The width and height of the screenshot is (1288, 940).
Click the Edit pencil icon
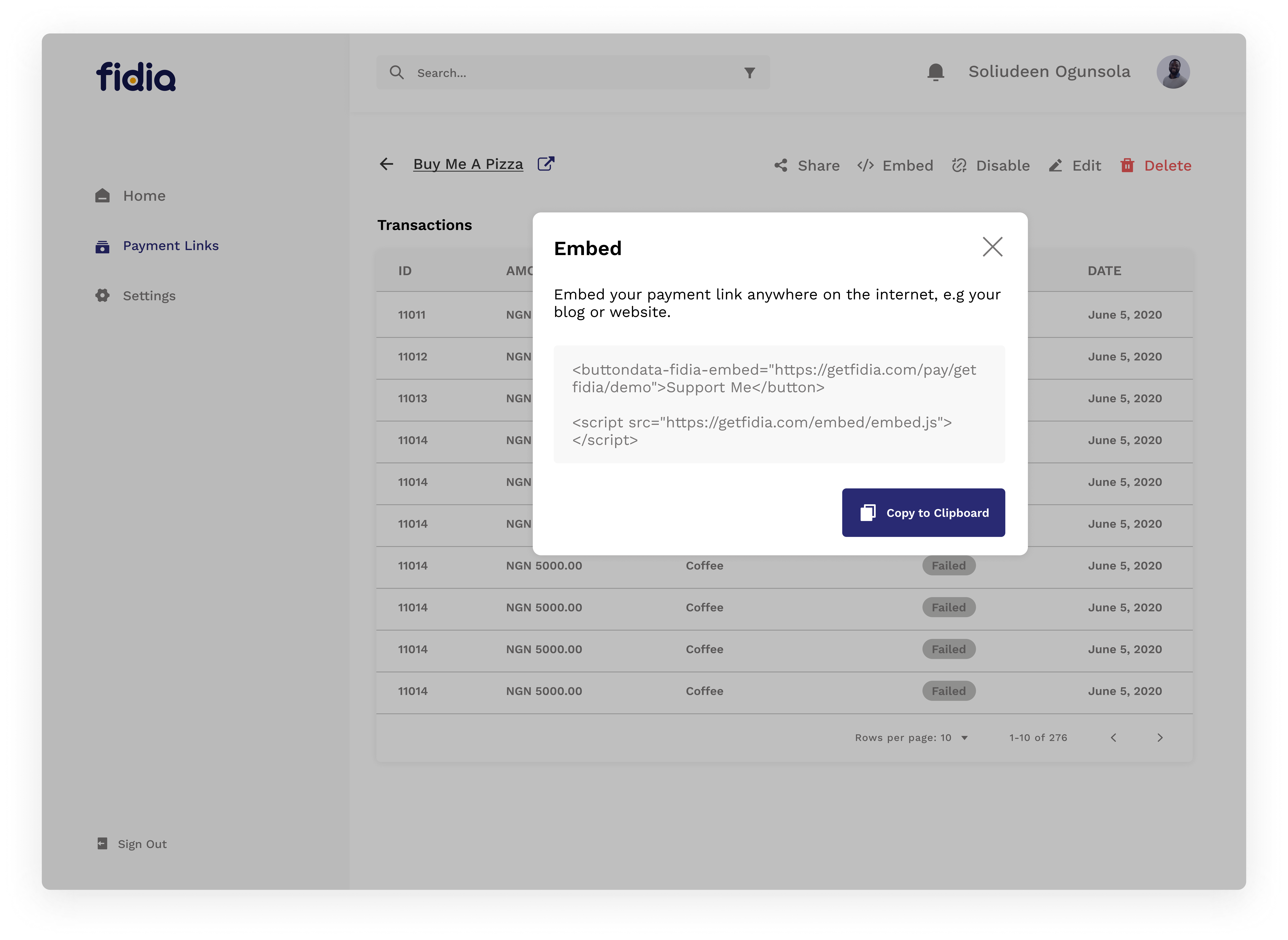coord(1055,166)
